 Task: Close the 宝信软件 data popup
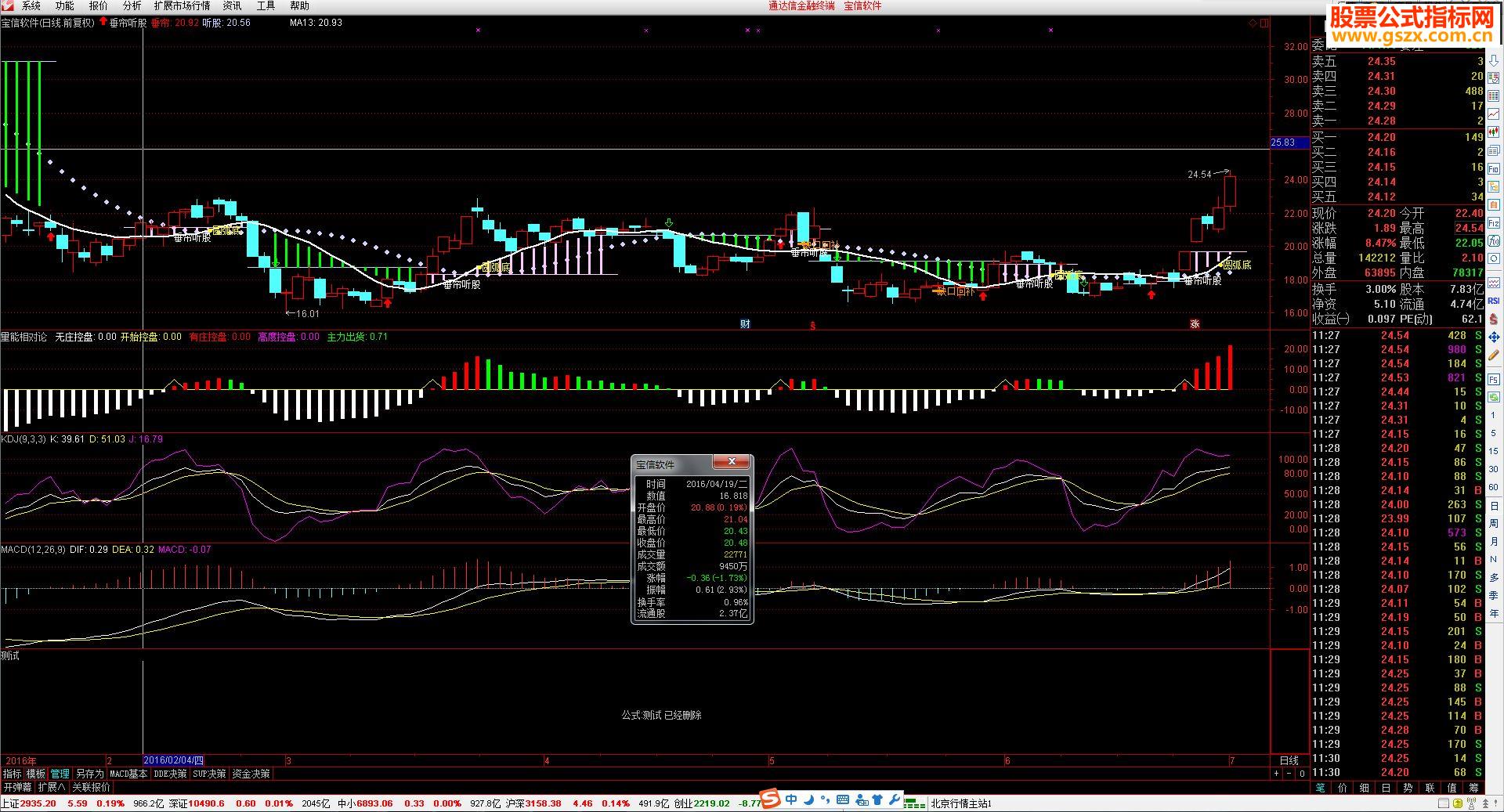pos(732,462)
